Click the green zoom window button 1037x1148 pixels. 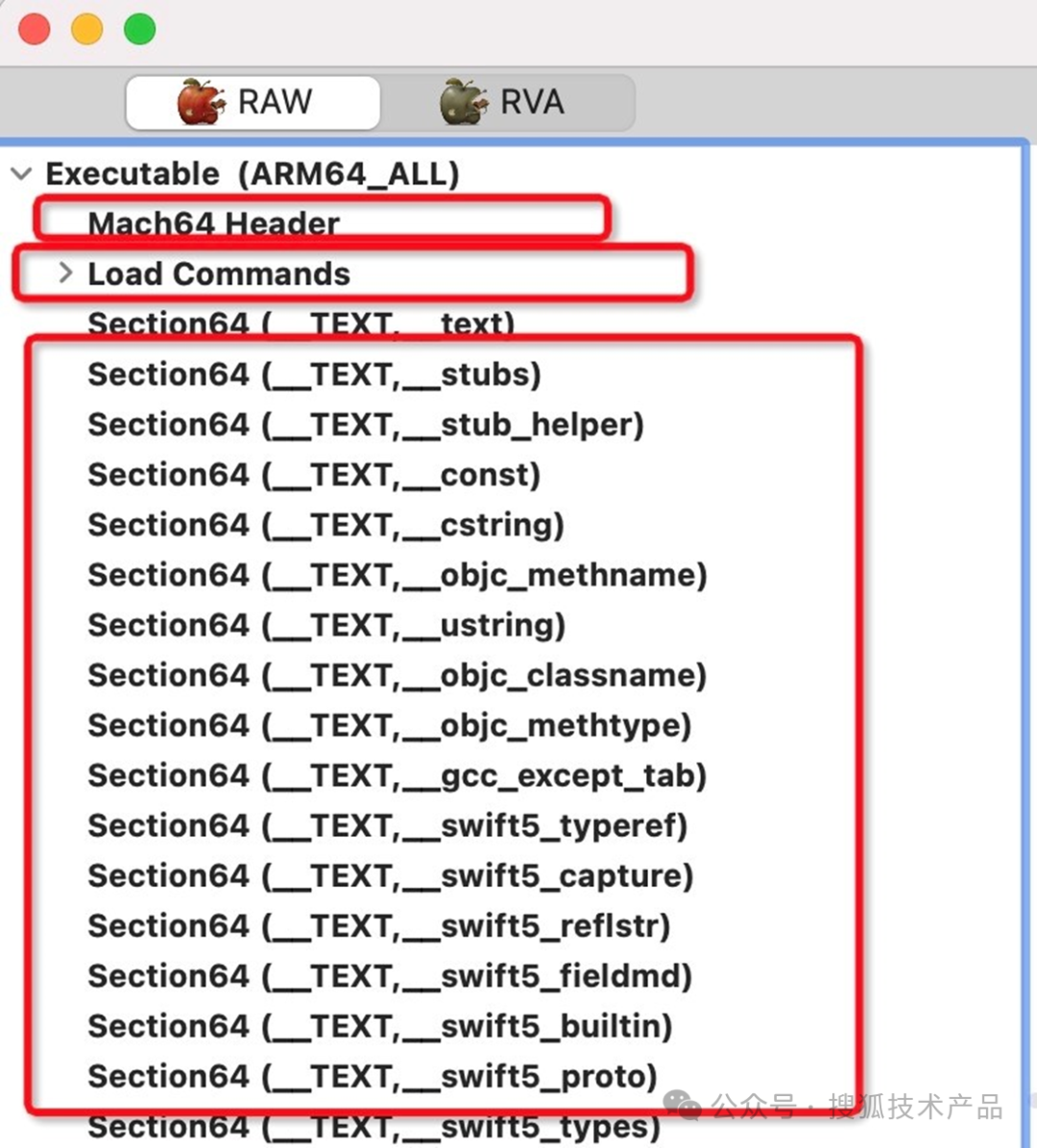pos(139,30)
